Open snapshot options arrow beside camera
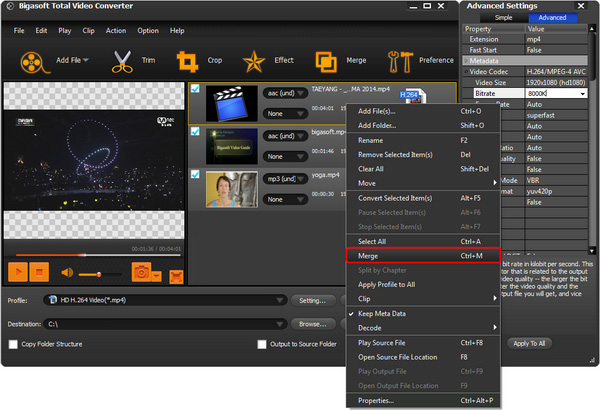This screenshot has height=410, width=600. point(157,276)
